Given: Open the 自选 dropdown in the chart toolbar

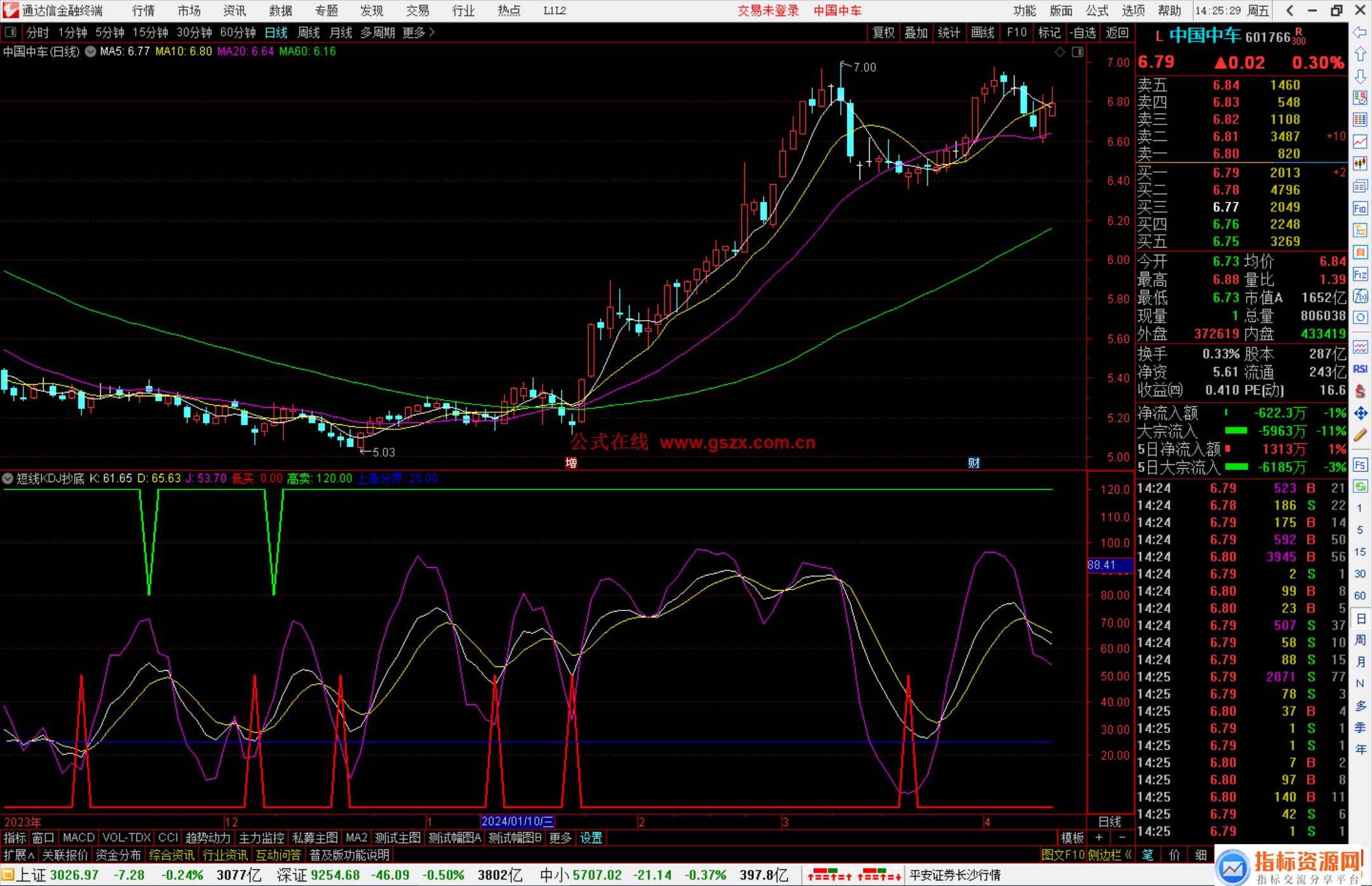Looking at the screenshot, I should coord(1082,32).
